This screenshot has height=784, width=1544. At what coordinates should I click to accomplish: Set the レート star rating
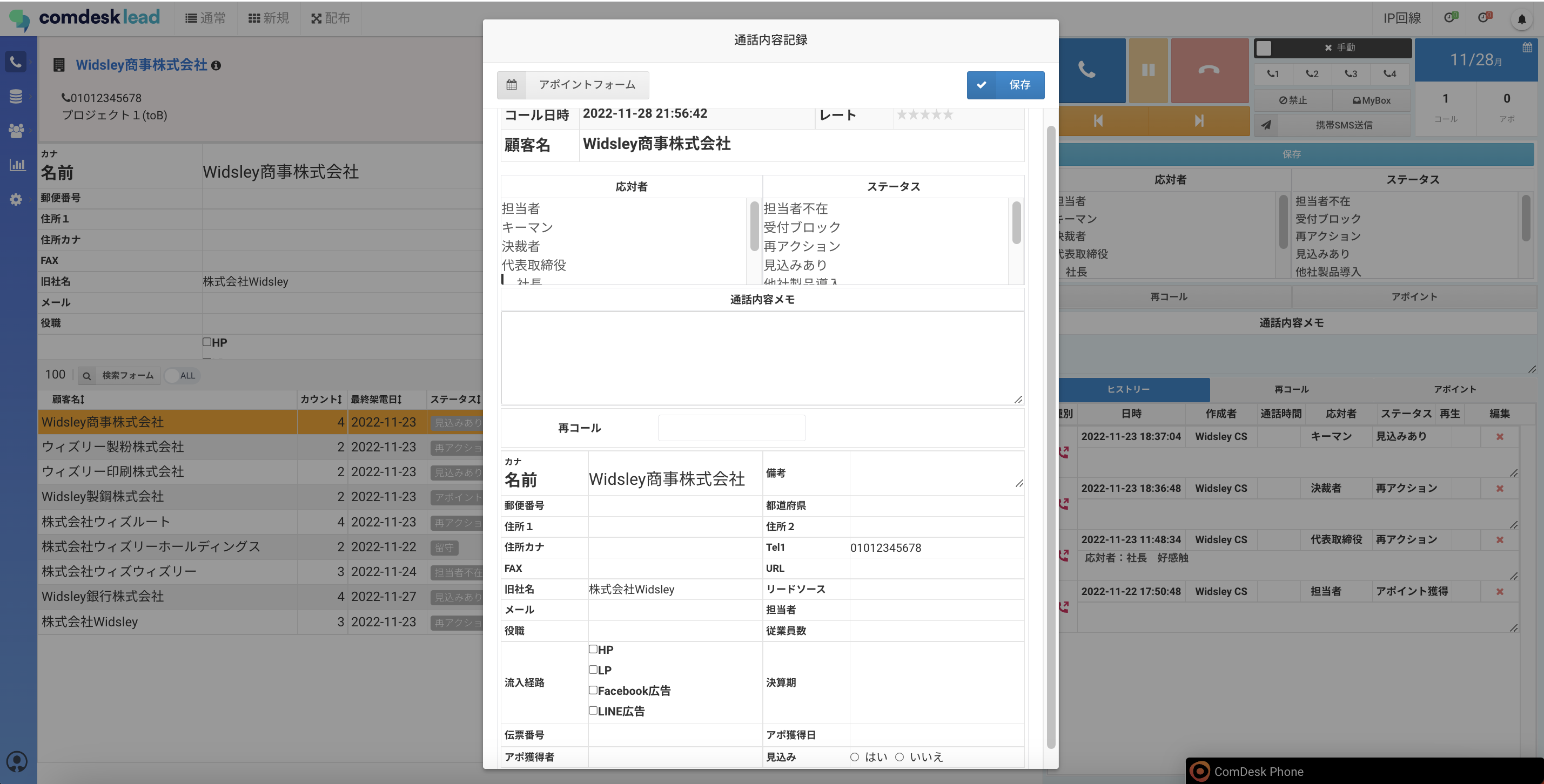(x=924, y=114)
